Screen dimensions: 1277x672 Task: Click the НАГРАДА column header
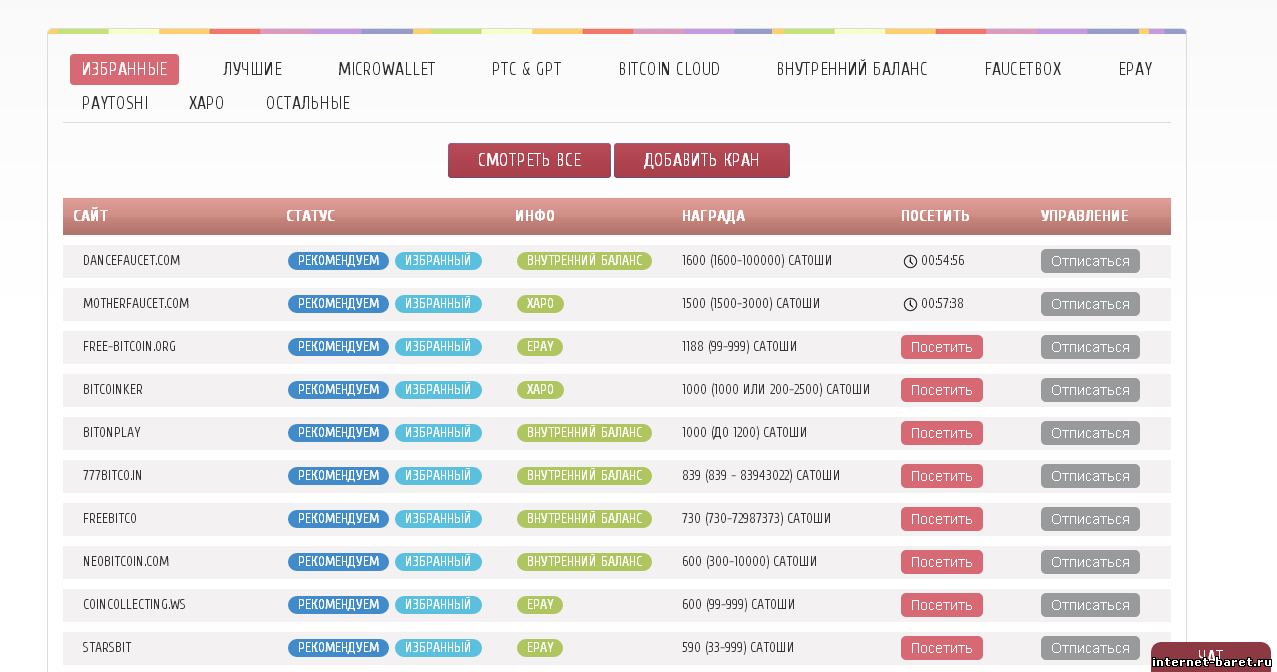click(x=713, y=216)
